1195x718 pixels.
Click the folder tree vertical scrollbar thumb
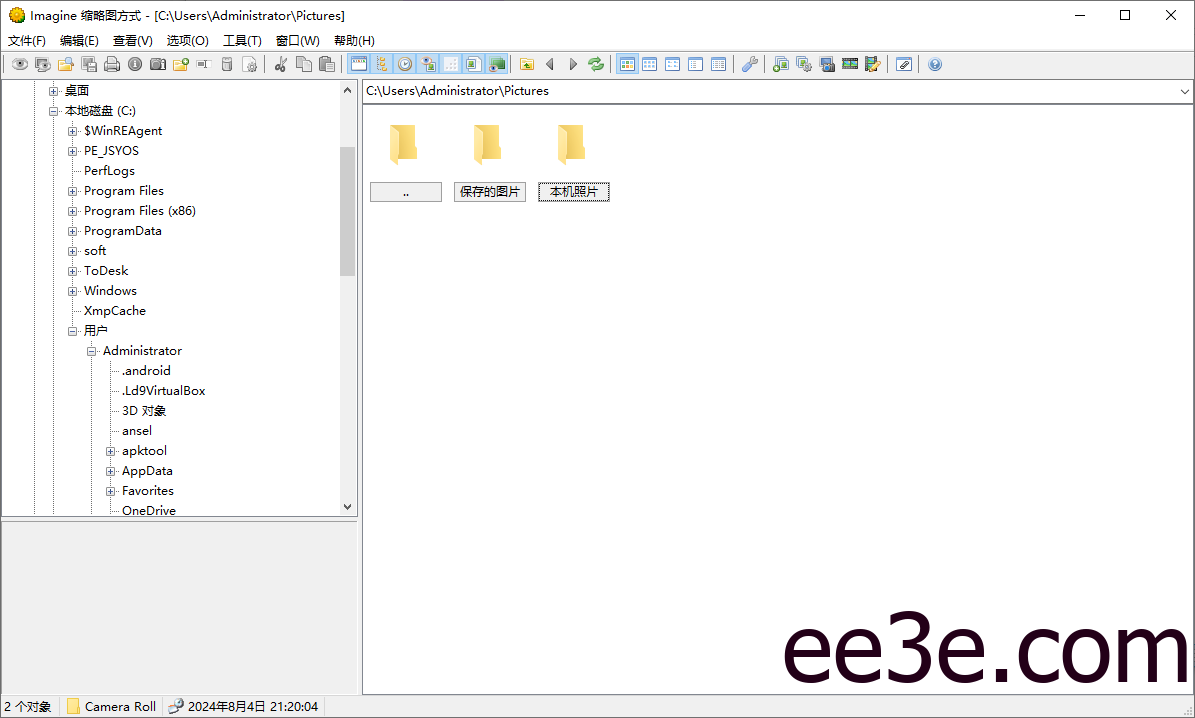coord(348,210)
